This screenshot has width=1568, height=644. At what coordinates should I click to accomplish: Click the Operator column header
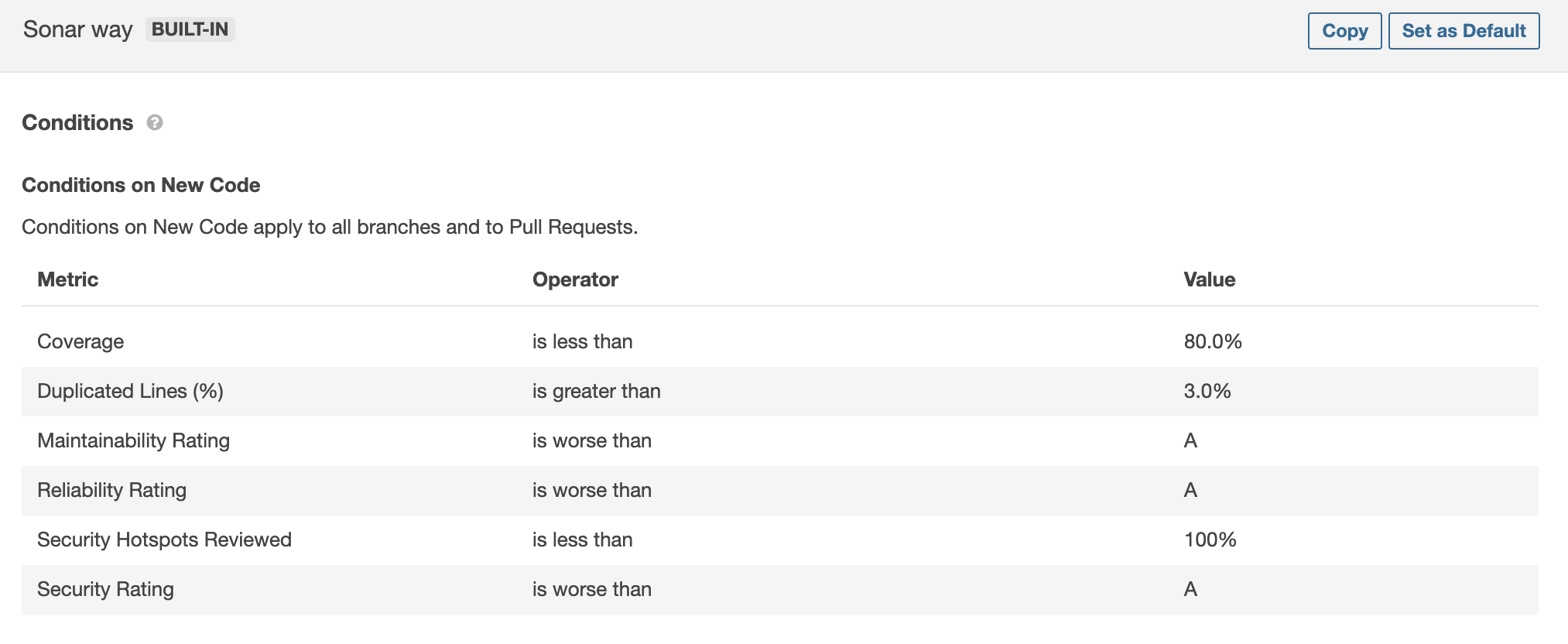point(575,279)
